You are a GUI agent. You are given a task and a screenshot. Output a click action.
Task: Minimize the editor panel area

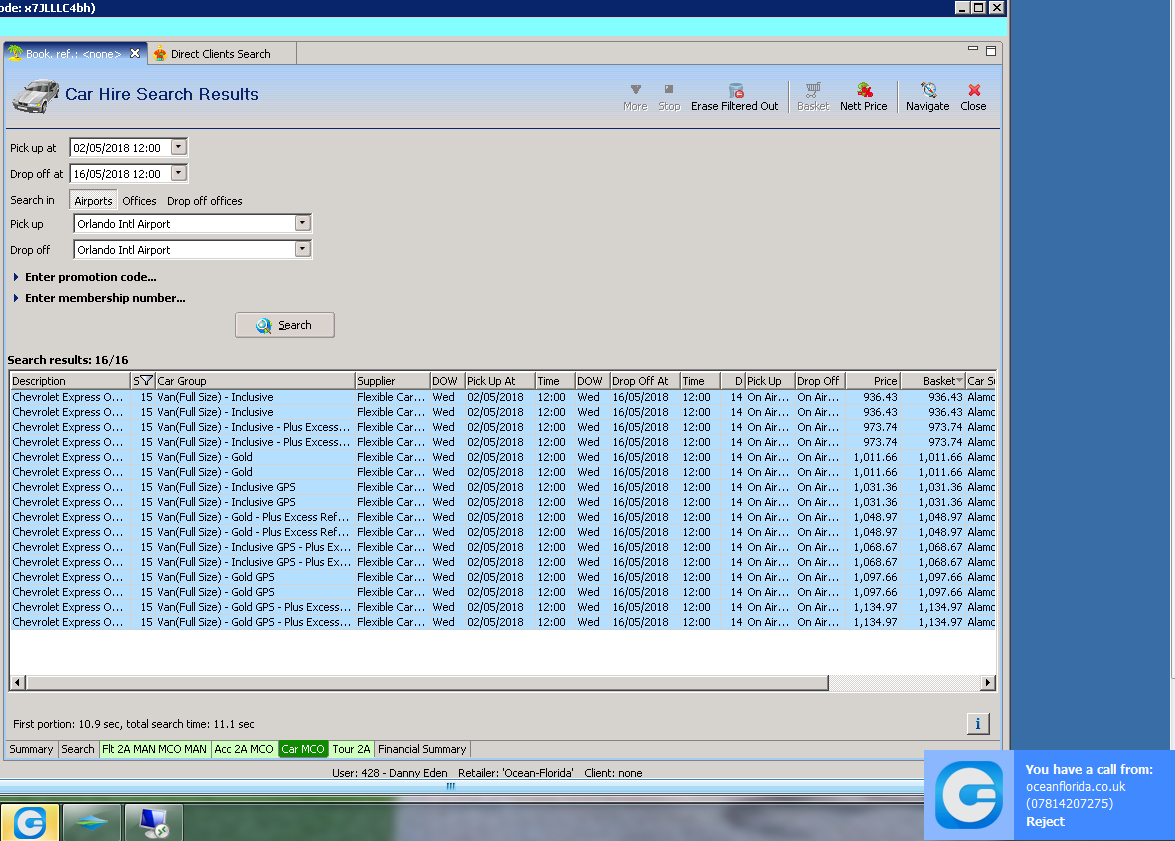[973, 49]
